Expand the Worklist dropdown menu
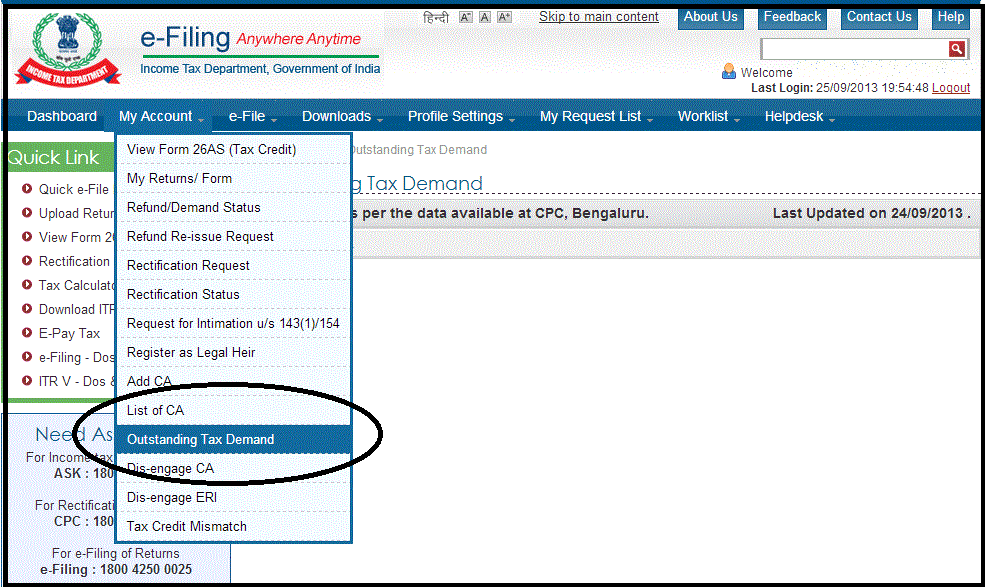 click(x=709, y=116)
